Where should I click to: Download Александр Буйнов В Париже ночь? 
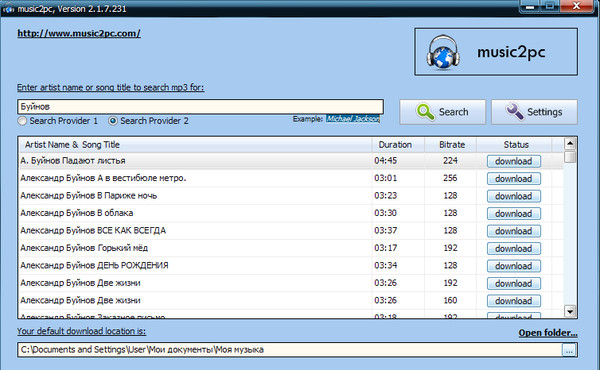pyautogui.click(x=514, y=196)
